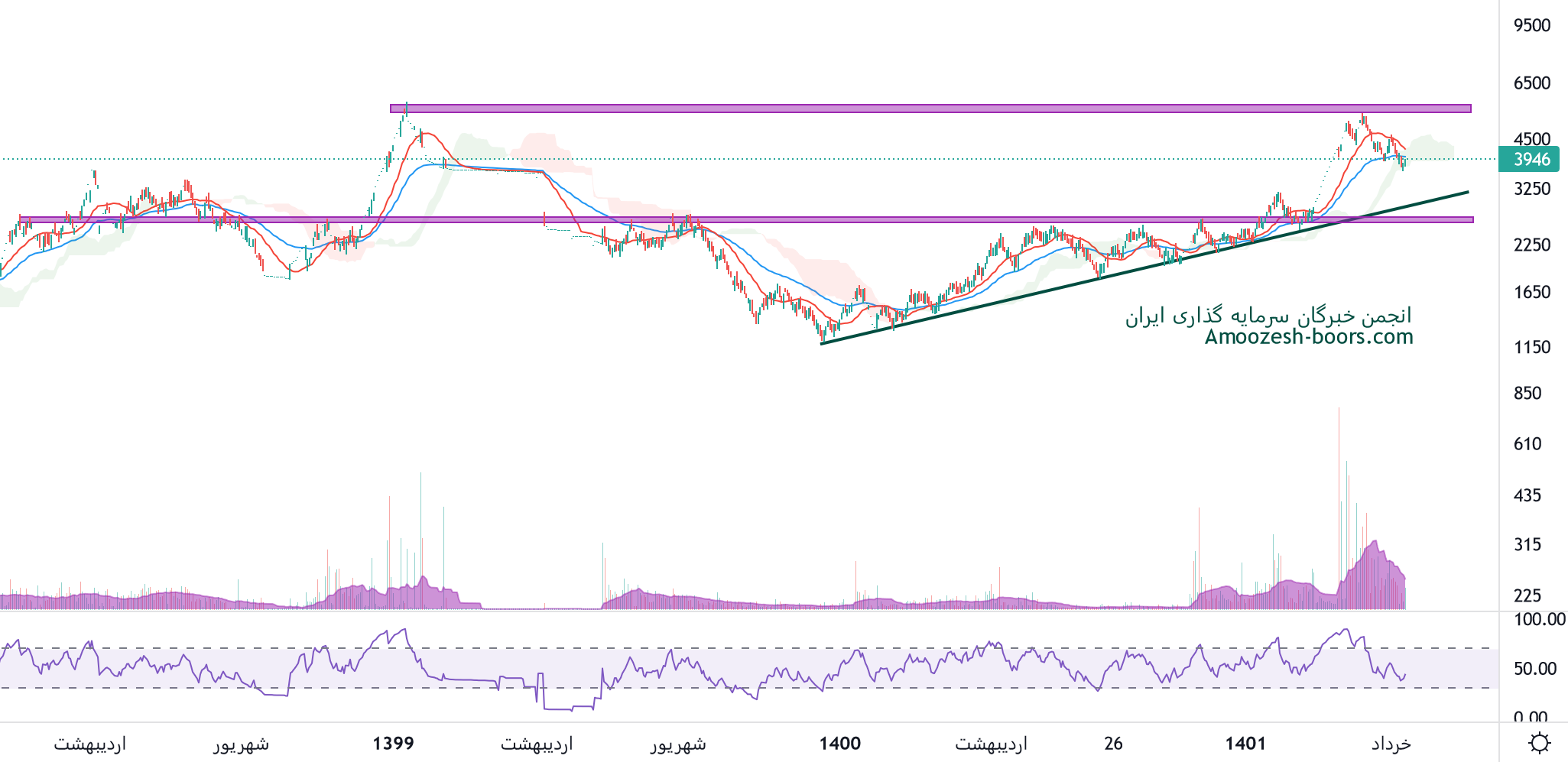The image size is (1568, 762).
Task: Click the 1150 price axis label
Action: tap(1531, 347)
